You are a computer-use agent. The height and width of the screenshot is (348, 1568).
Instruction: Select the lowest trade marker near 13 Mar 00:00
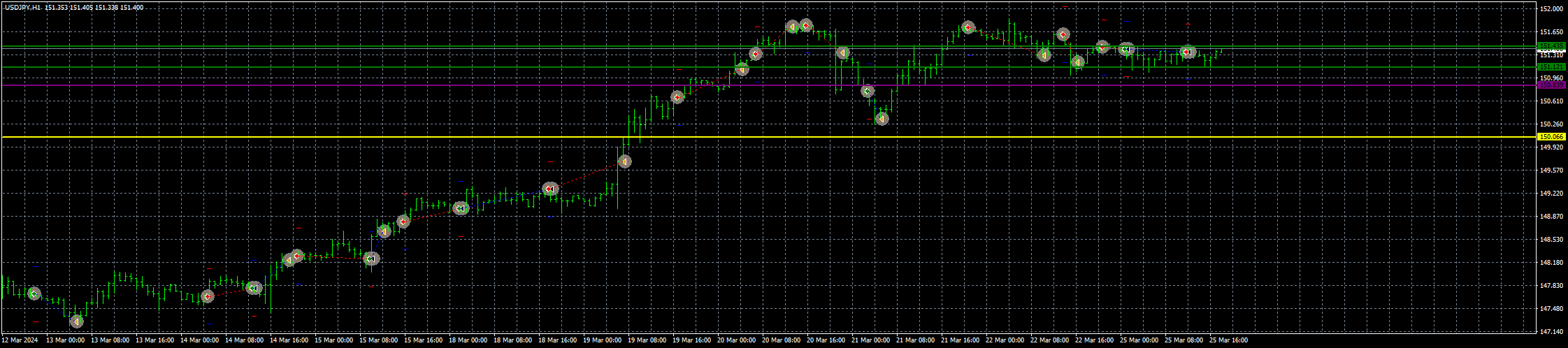(x=77, y=321)
